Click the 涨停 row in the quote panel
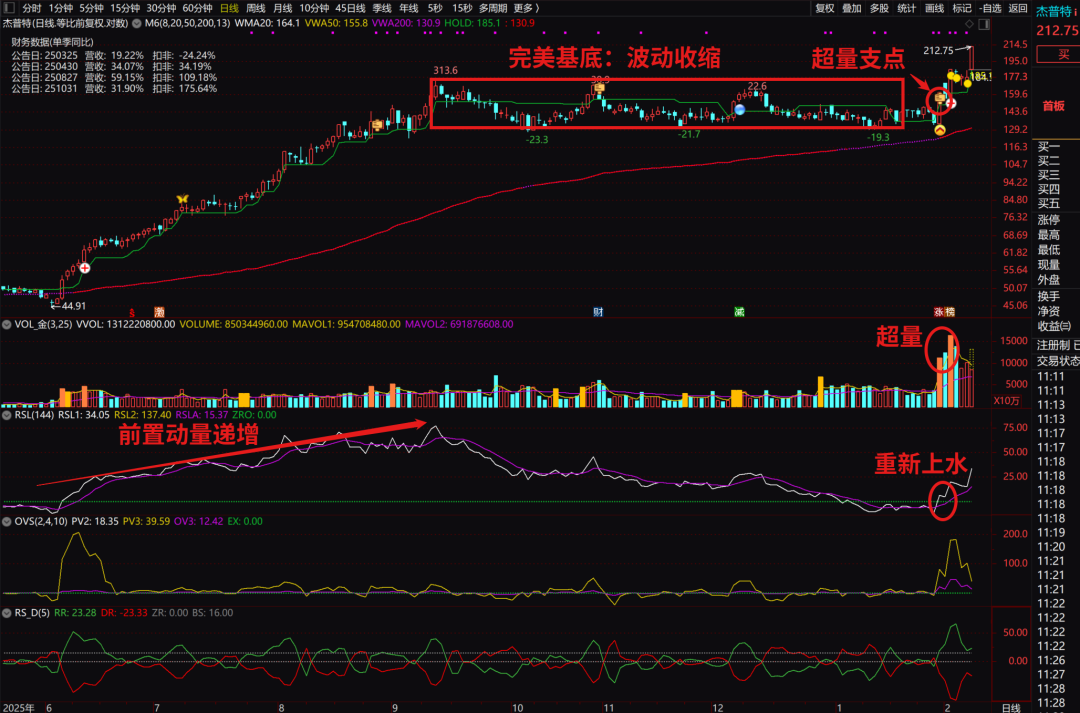Image resolution: width=1080 pixels, height=713 pixels. (x=1049, y=220)
